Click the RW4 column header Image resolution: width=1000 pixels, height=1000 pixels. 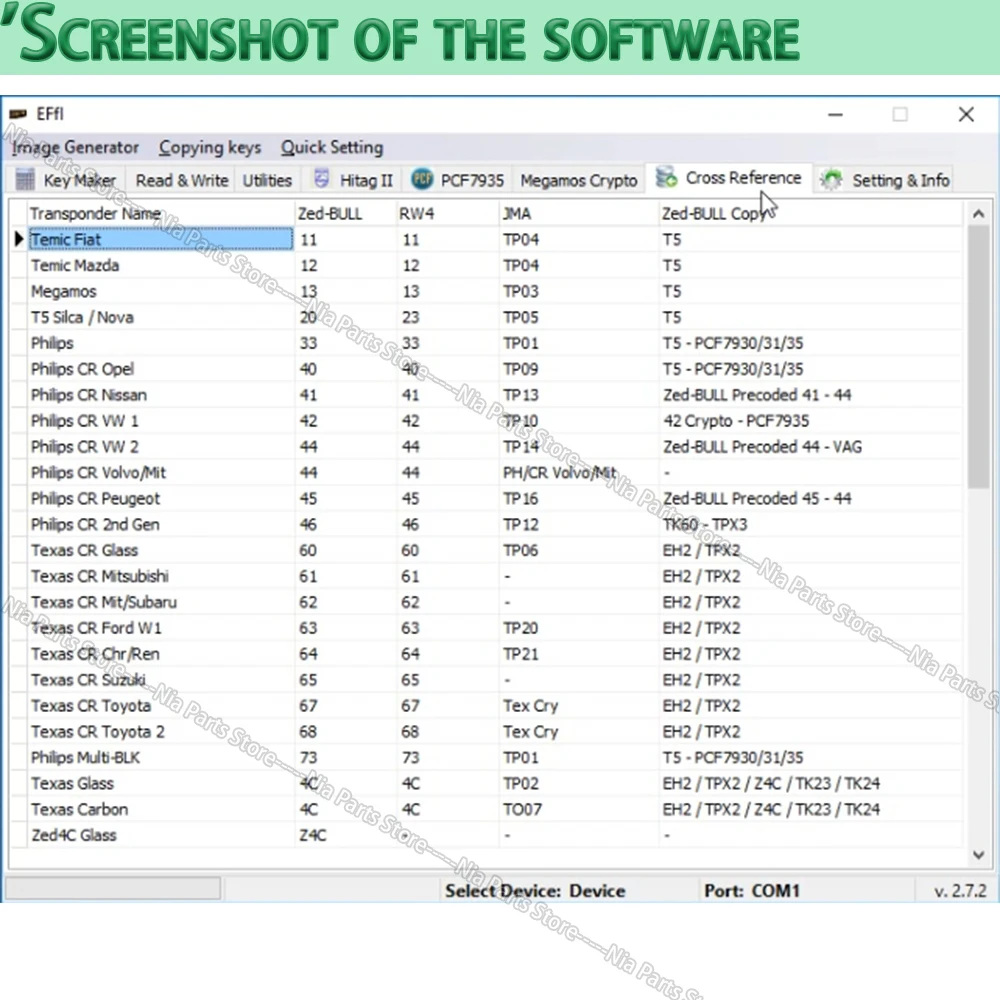click(447, 213)
